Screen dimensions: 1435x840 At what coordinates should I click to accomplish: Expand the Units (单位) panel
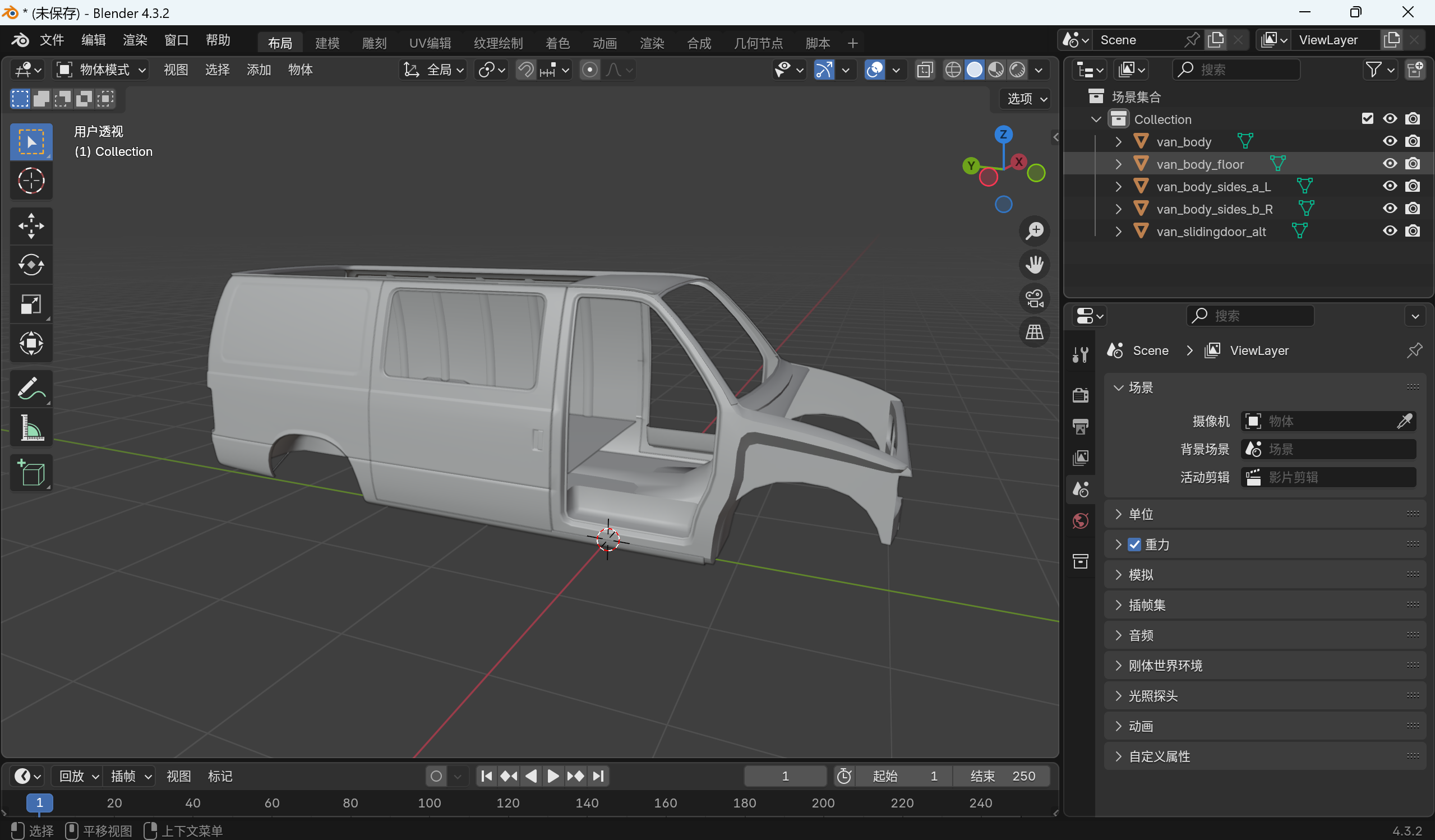pos(1141,514)
